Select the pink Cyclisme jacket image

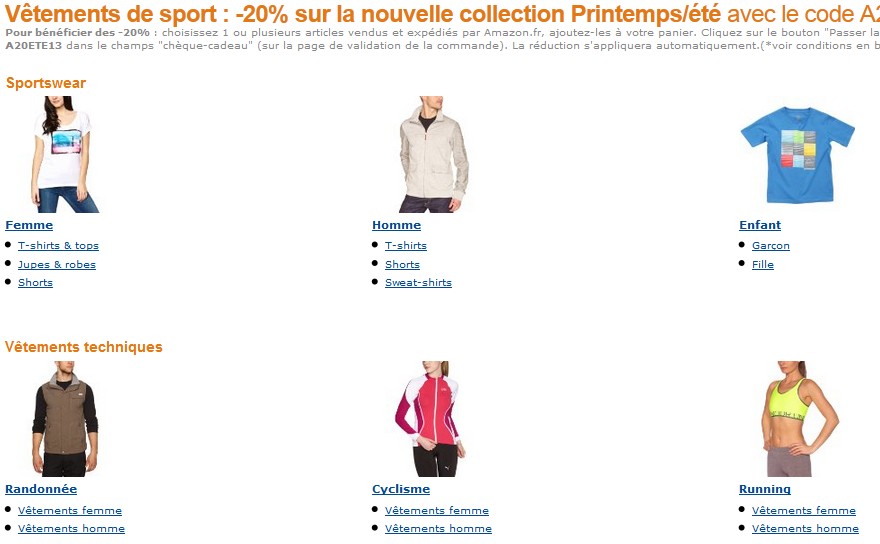point(429,419)
